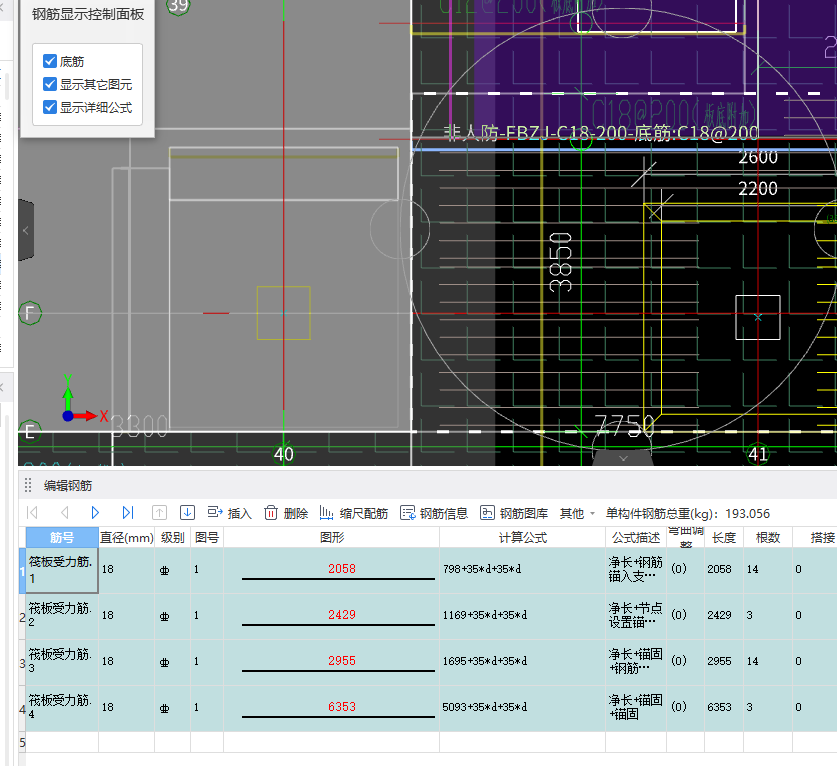The height and width of the screenshot is (766, 837).
Task: Click dimension label 2200 in drawing
Action: [757, 188]
